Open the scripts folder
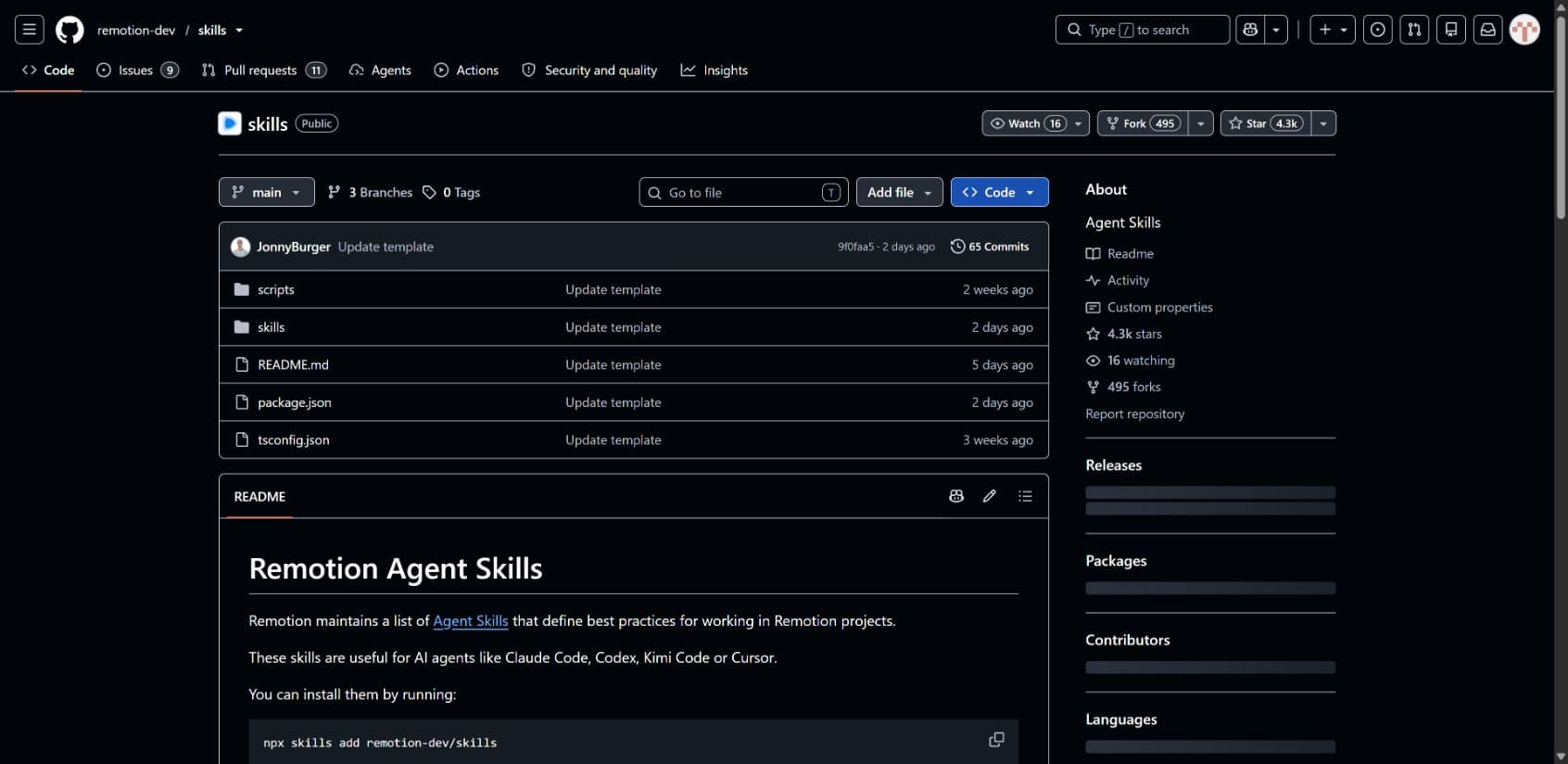Viewport: 1568px width, 764px height. 276,289
